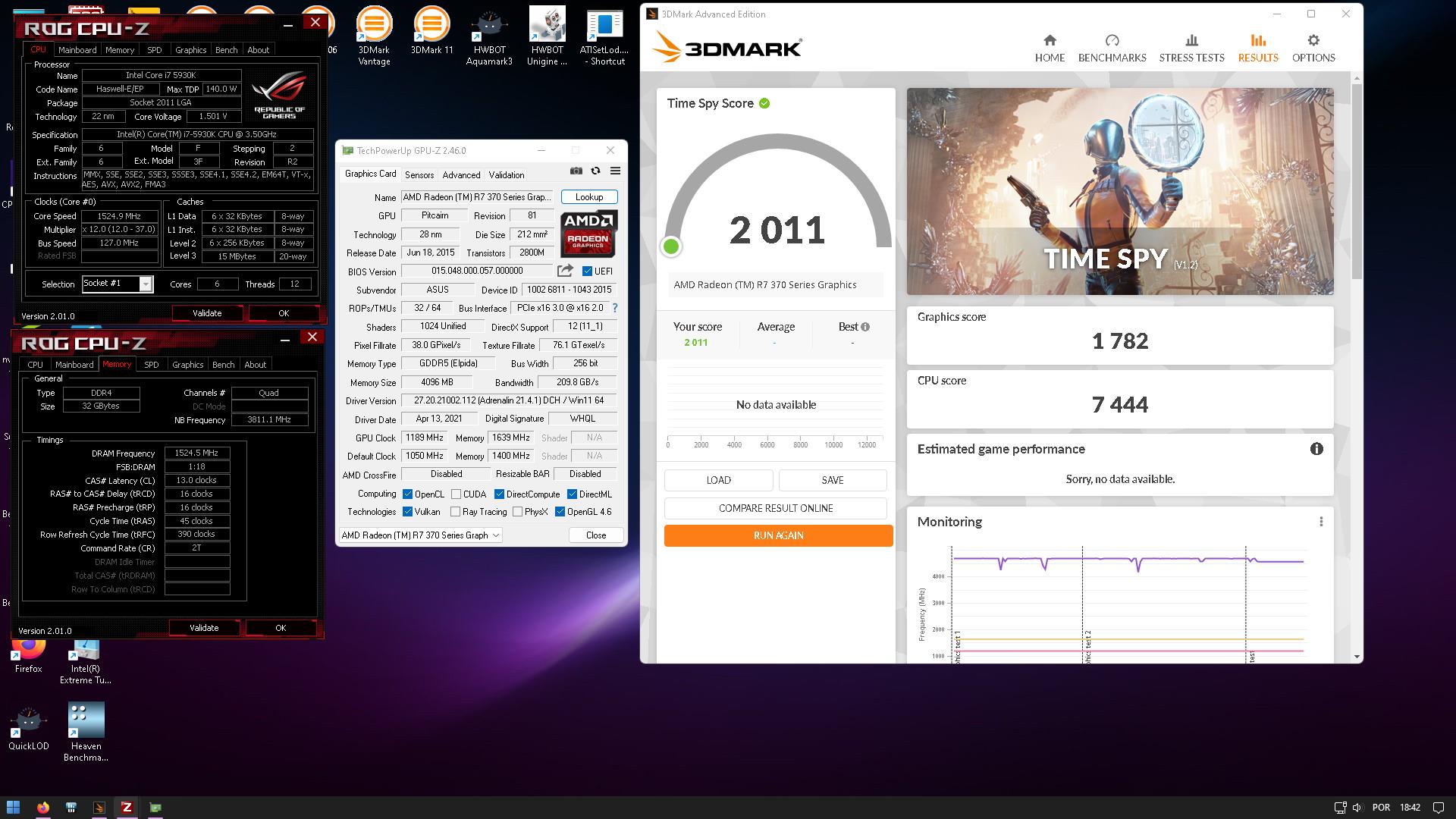Click Validate in the top CPU-Z window
This screenshot has width=1456, height=819.
[x=207, y=313]
